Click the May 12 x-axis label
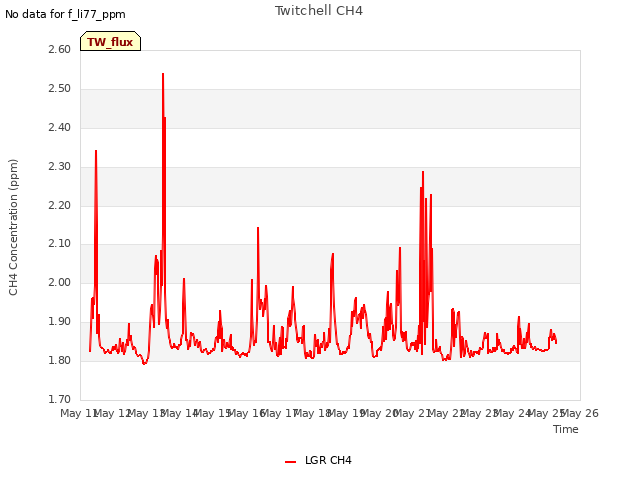640x480 pixels. (x=113, y=413)
